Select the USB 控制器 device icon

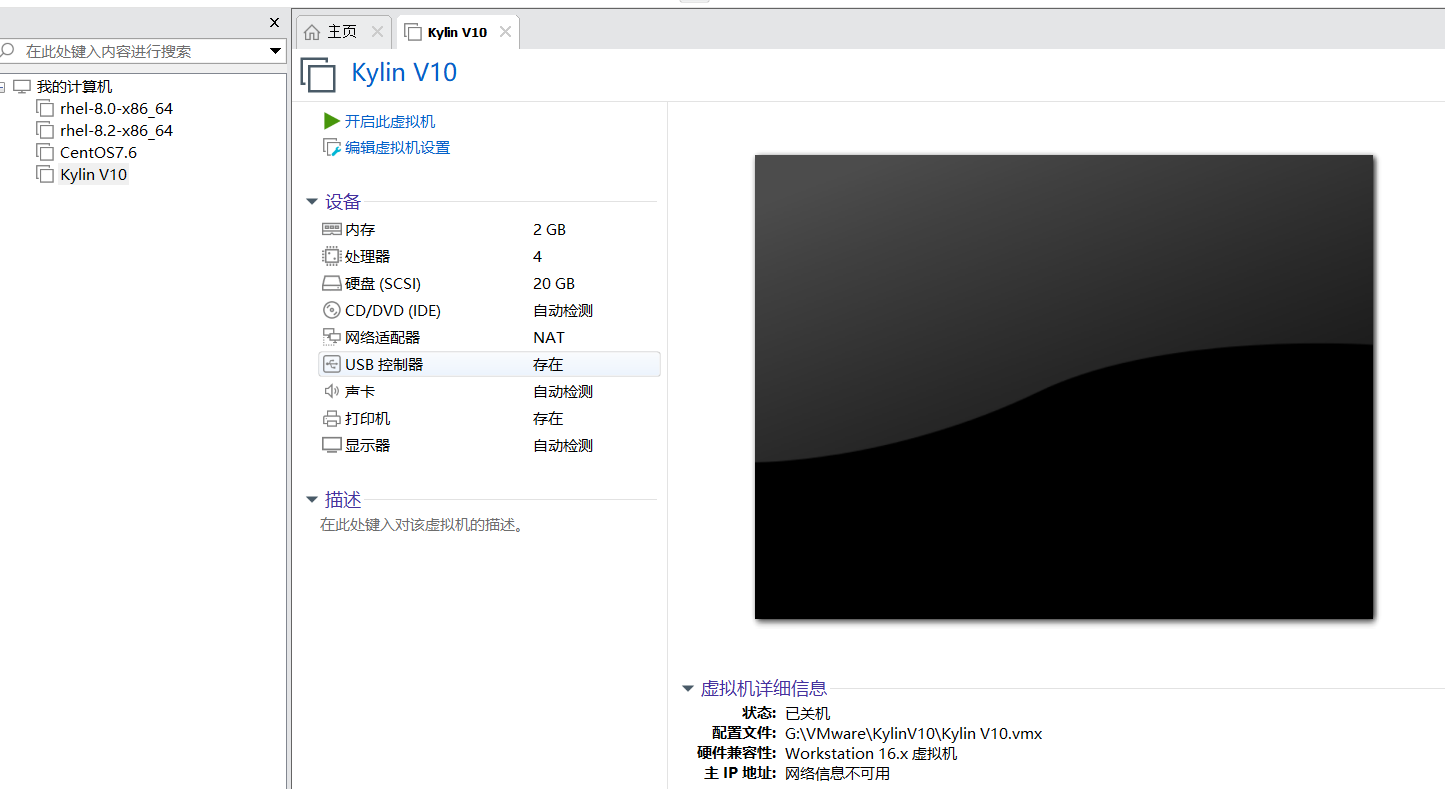coord(332,364)
